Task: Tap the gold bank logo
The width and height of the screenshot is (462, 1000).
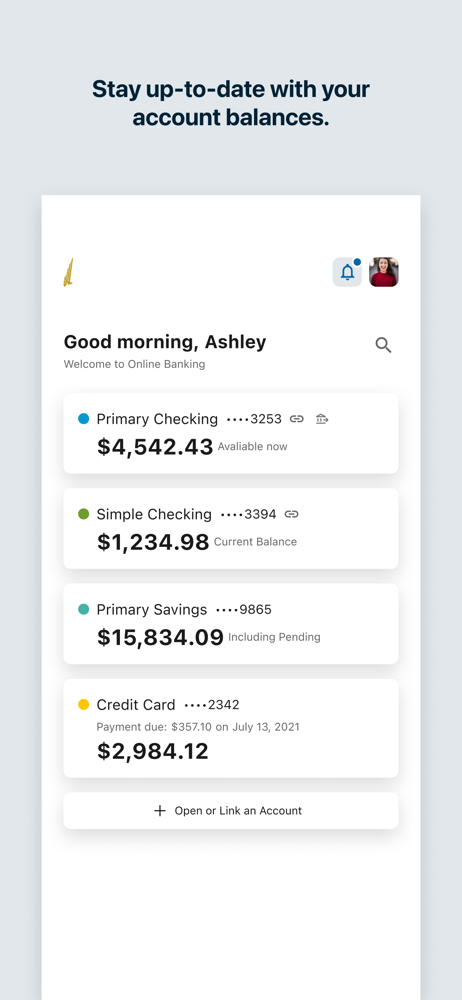Action: pyautogui.click(x=68, y=272)
